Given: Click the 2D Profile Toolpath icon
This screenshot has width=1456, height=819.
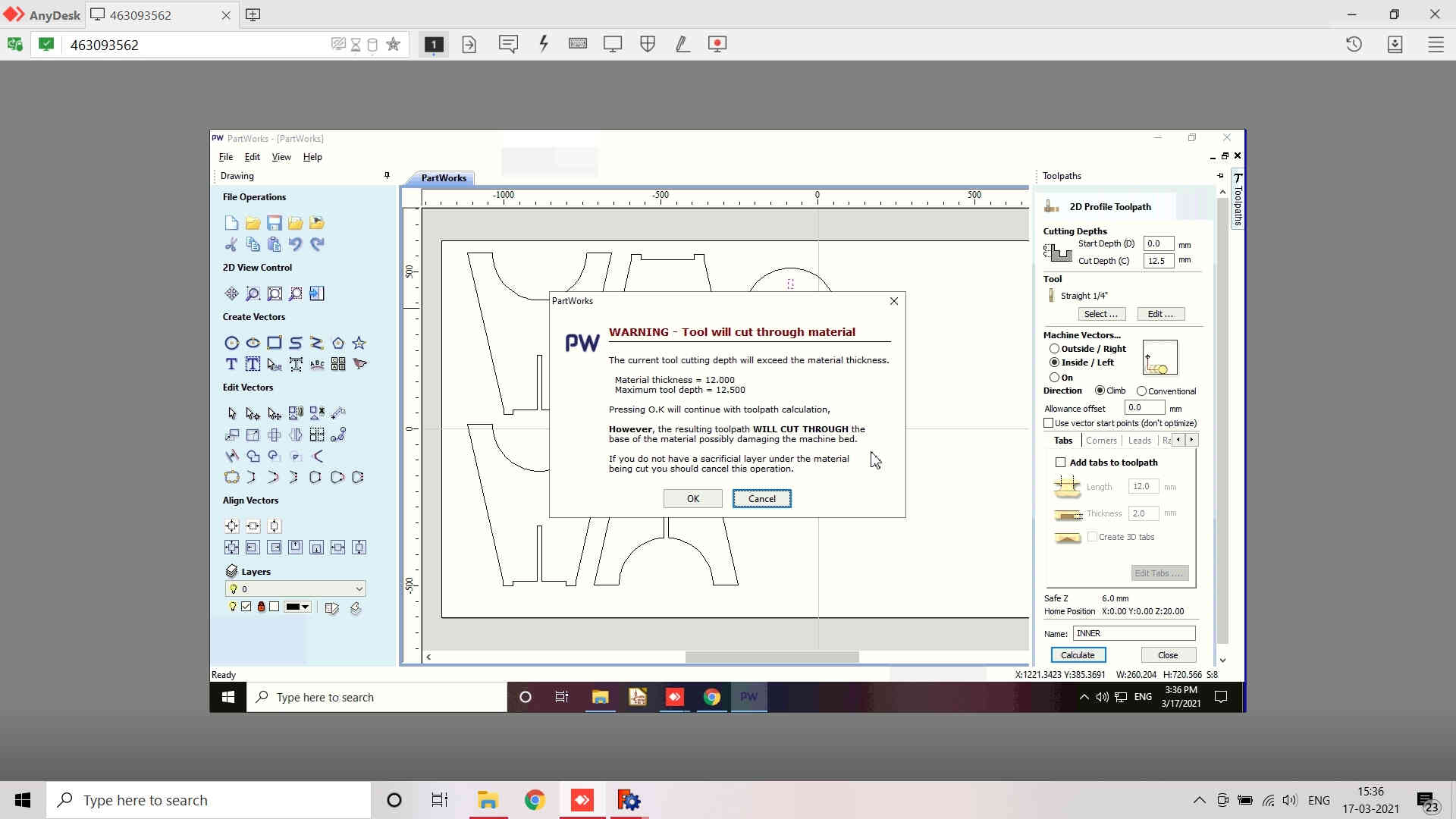Looking at the screenshot, I should pos(1052,206).
